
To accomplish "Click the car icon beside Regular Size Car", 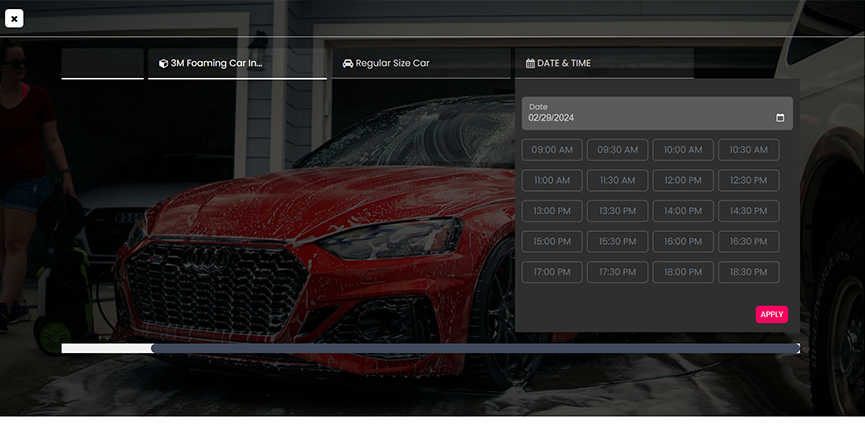I will 347,63.
